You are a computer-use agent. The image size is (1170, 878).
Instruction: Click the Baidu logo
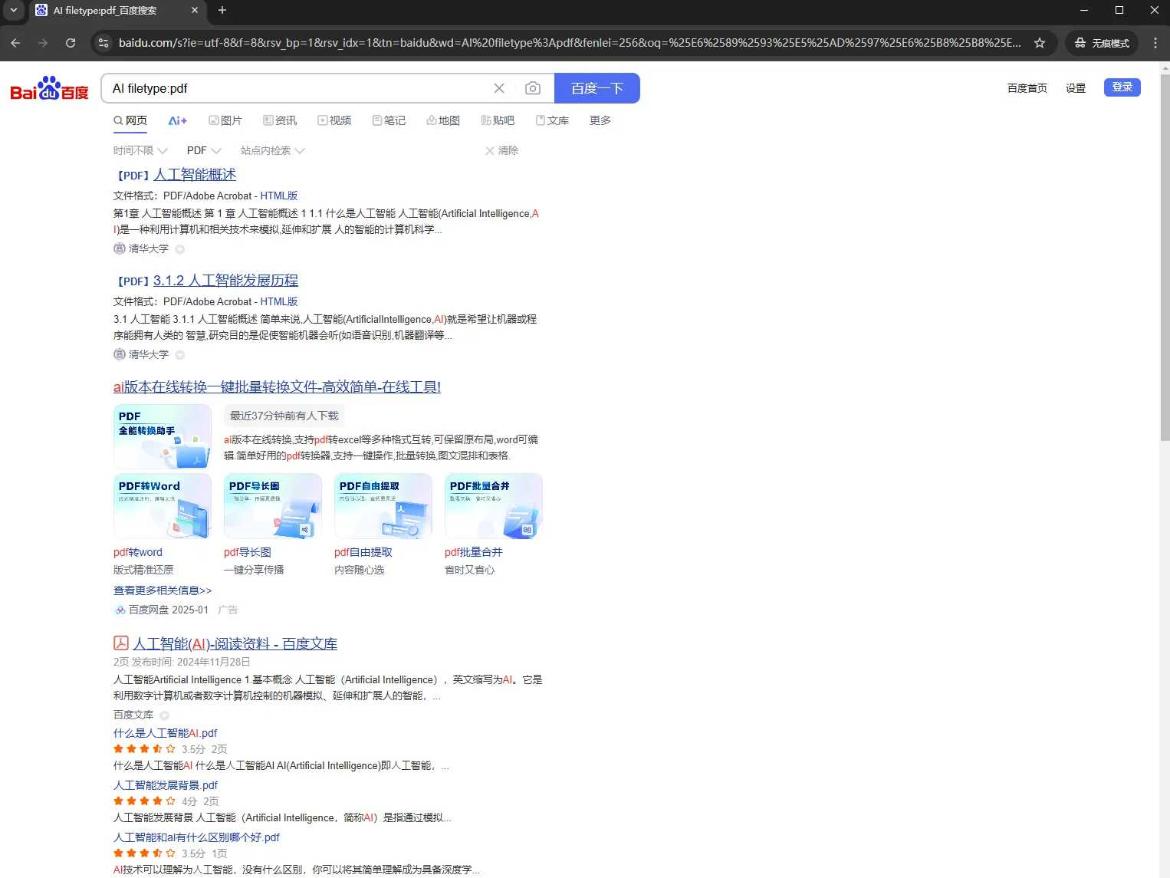coord(49,89)
